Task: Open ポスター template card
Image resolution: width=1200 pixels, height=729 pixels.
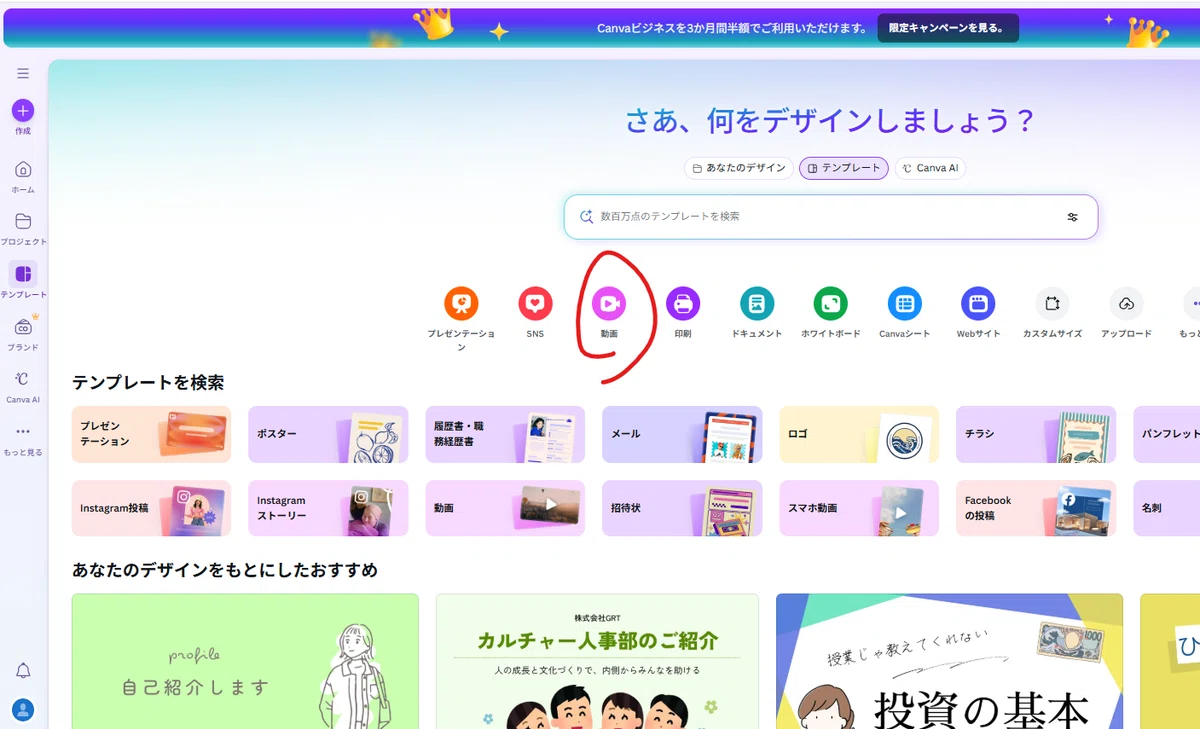Action: coord(328,434)
